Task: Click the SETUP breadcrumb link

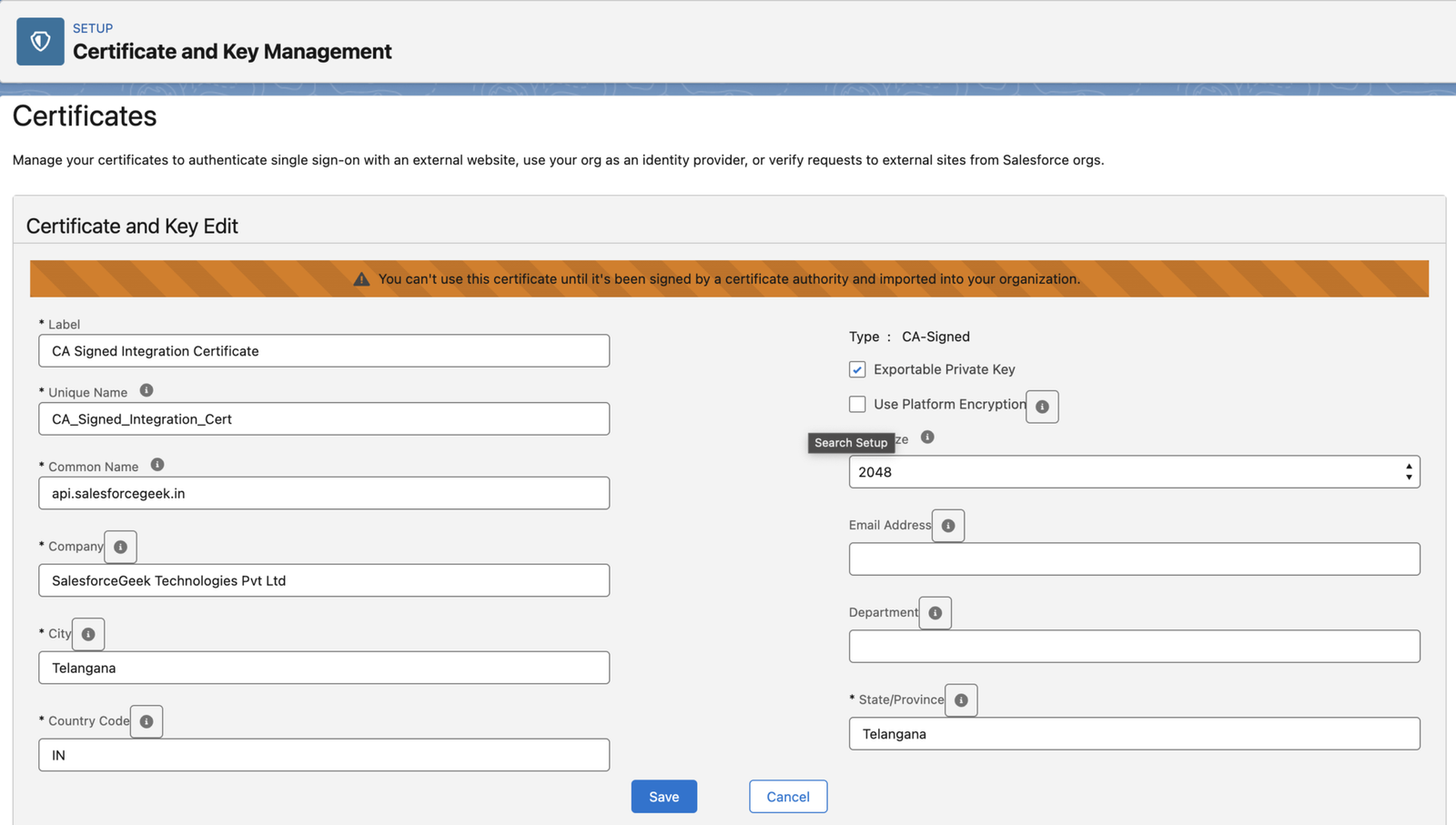Action: click(x=93, y=28)
